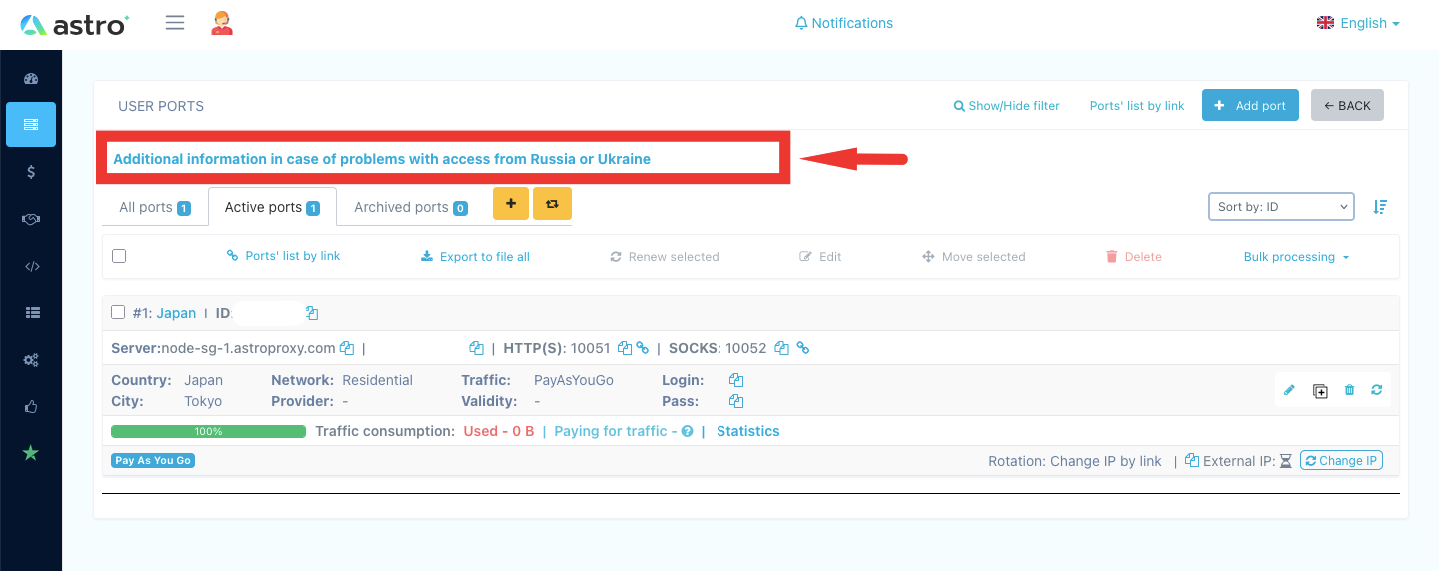The image size is (1439, 571).
Task: Open the green star icon in sidebar
Action: [x=31, y=453]
